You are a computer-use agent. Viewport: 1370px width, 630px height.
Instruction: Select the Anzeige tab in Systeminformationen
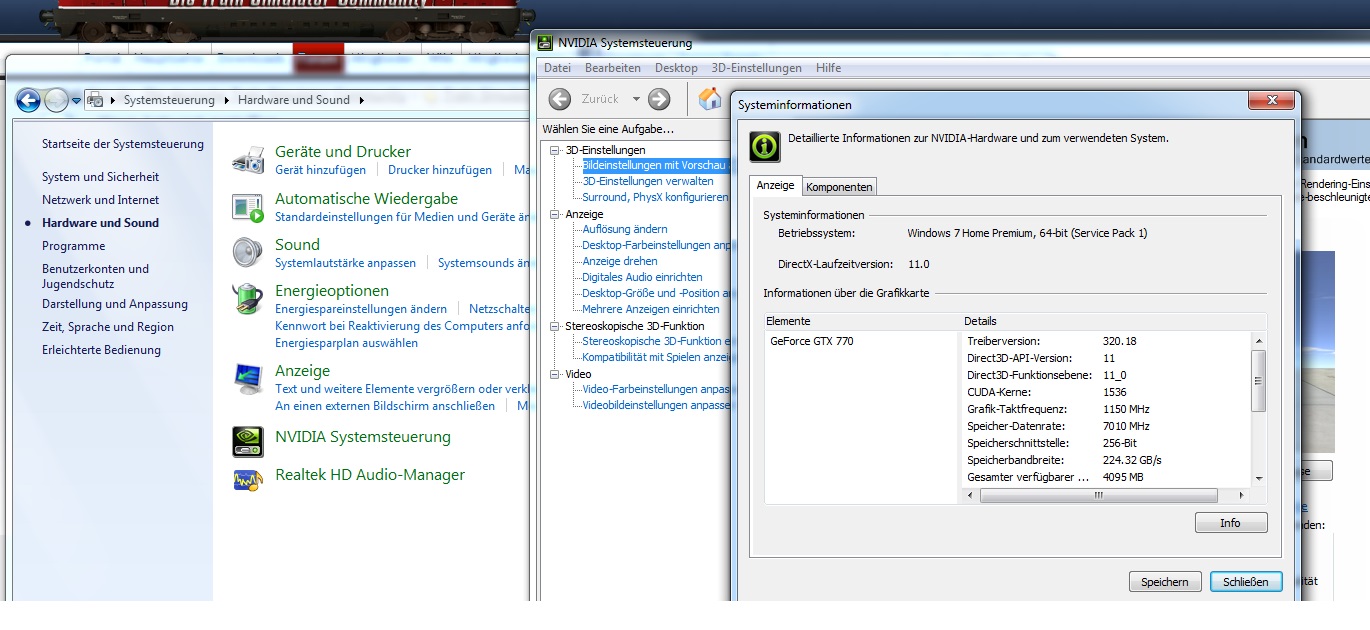click(x=775, y=186)
